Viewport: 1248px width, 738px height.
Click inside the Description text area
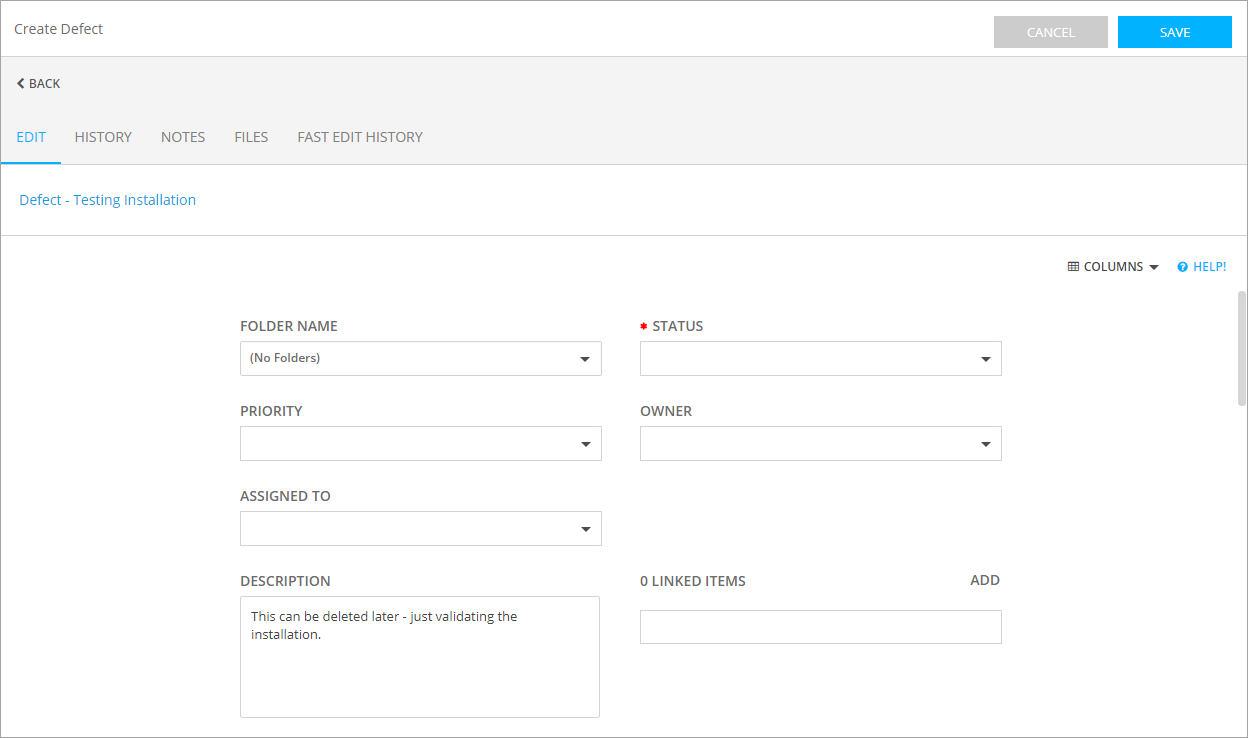point(420,670)
